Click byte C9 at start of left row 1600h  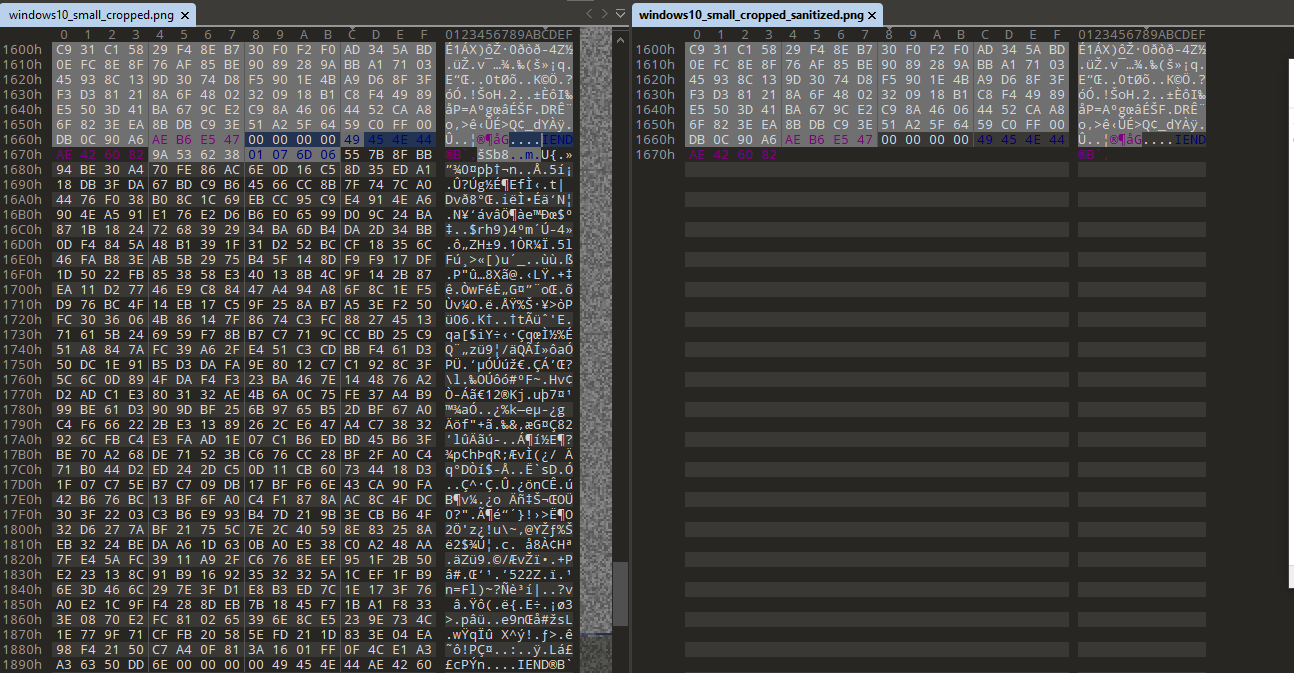[63, 50]
